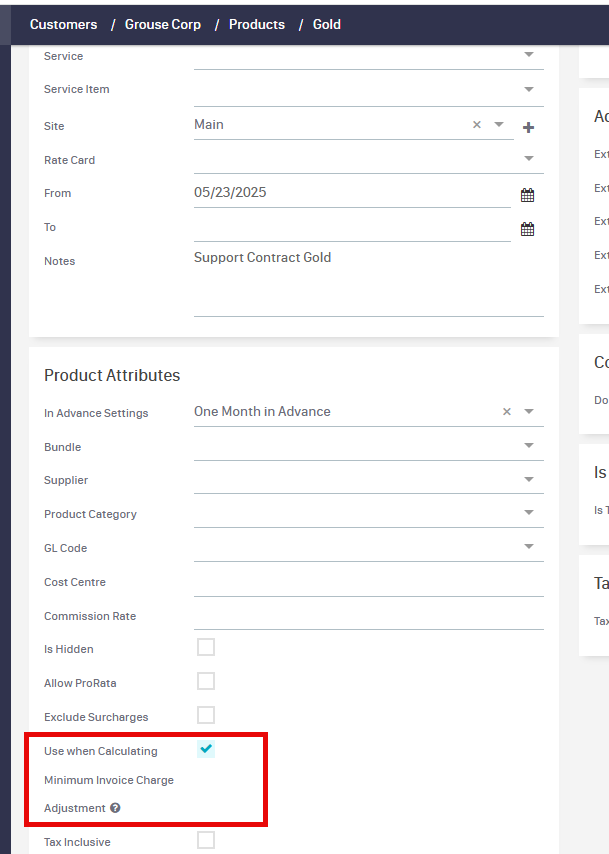The image size is (609, 854).
Task: Open Grouse Corp from the breadcrumb
Action: [x=162, y=24]
